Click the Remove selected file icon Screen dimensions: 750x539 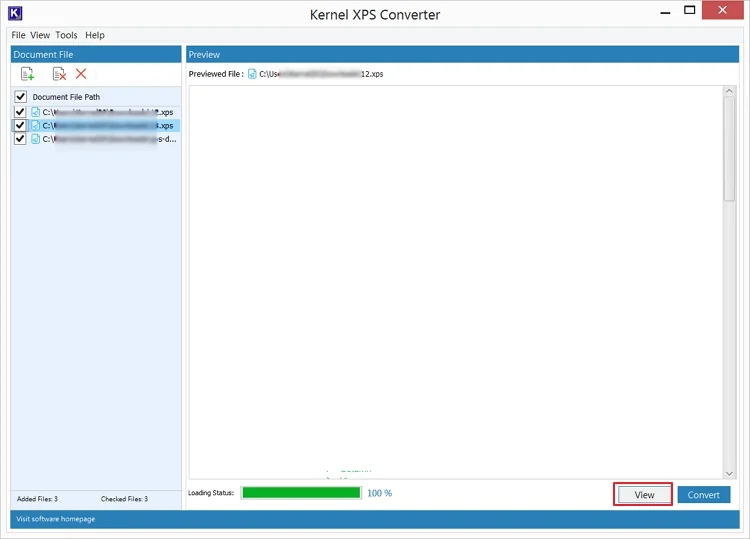(59, 74)
